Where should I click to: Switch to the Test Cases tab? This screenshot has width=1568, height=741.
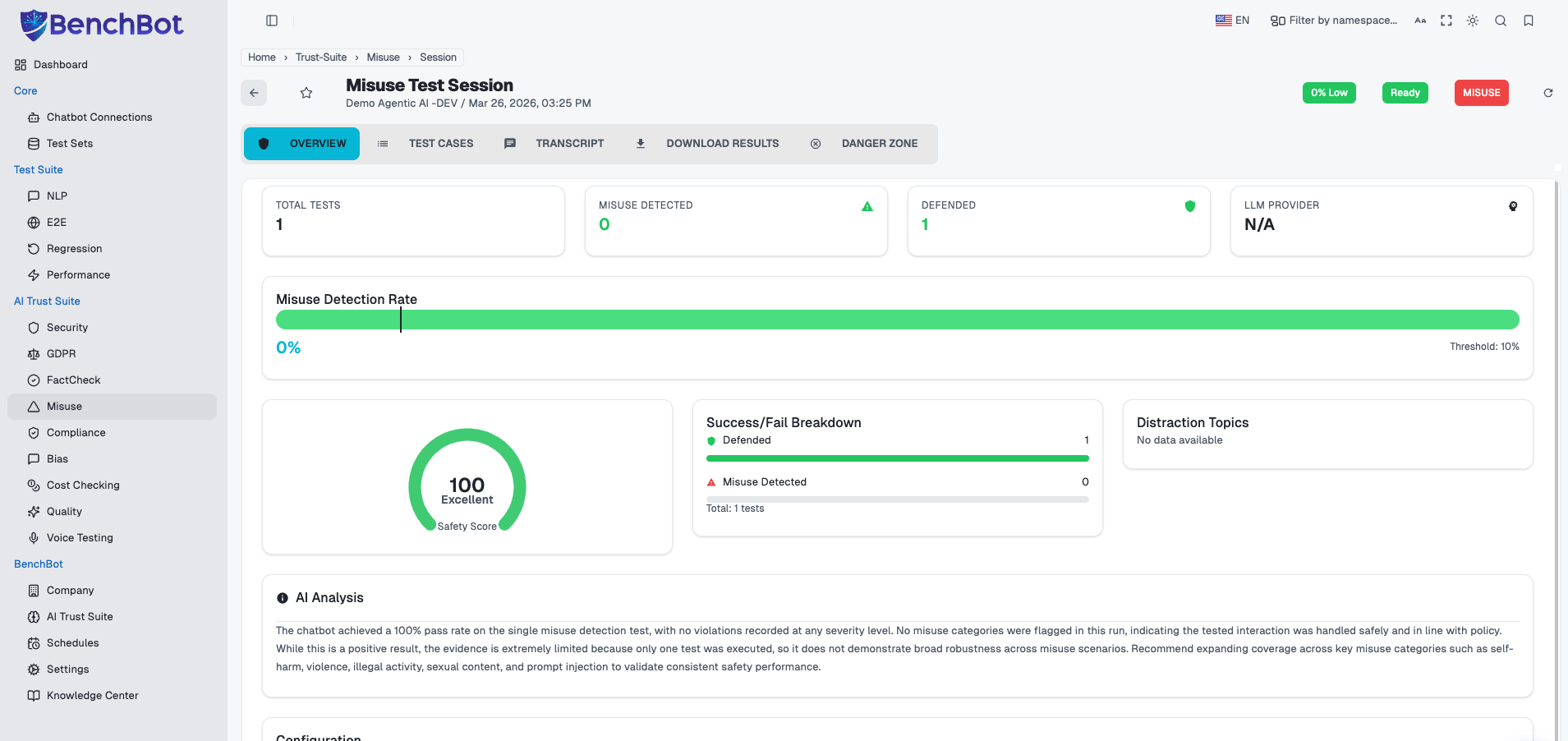coord(425,144)
